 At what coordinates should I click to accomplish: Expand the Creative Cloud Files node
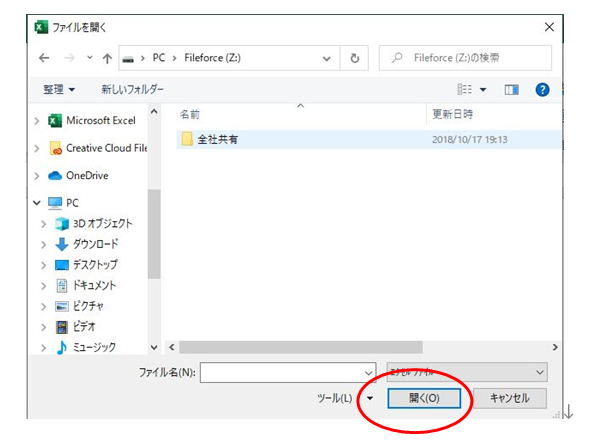[x=37, y=149]
